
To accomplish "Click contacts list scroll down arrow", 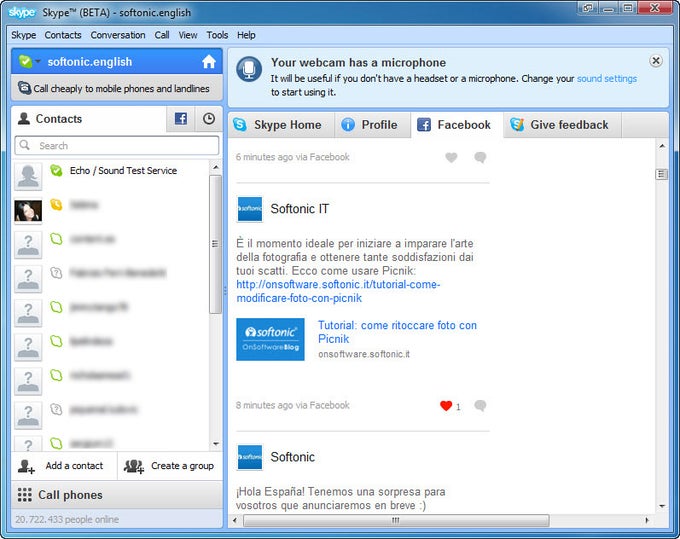I will 216,444.
